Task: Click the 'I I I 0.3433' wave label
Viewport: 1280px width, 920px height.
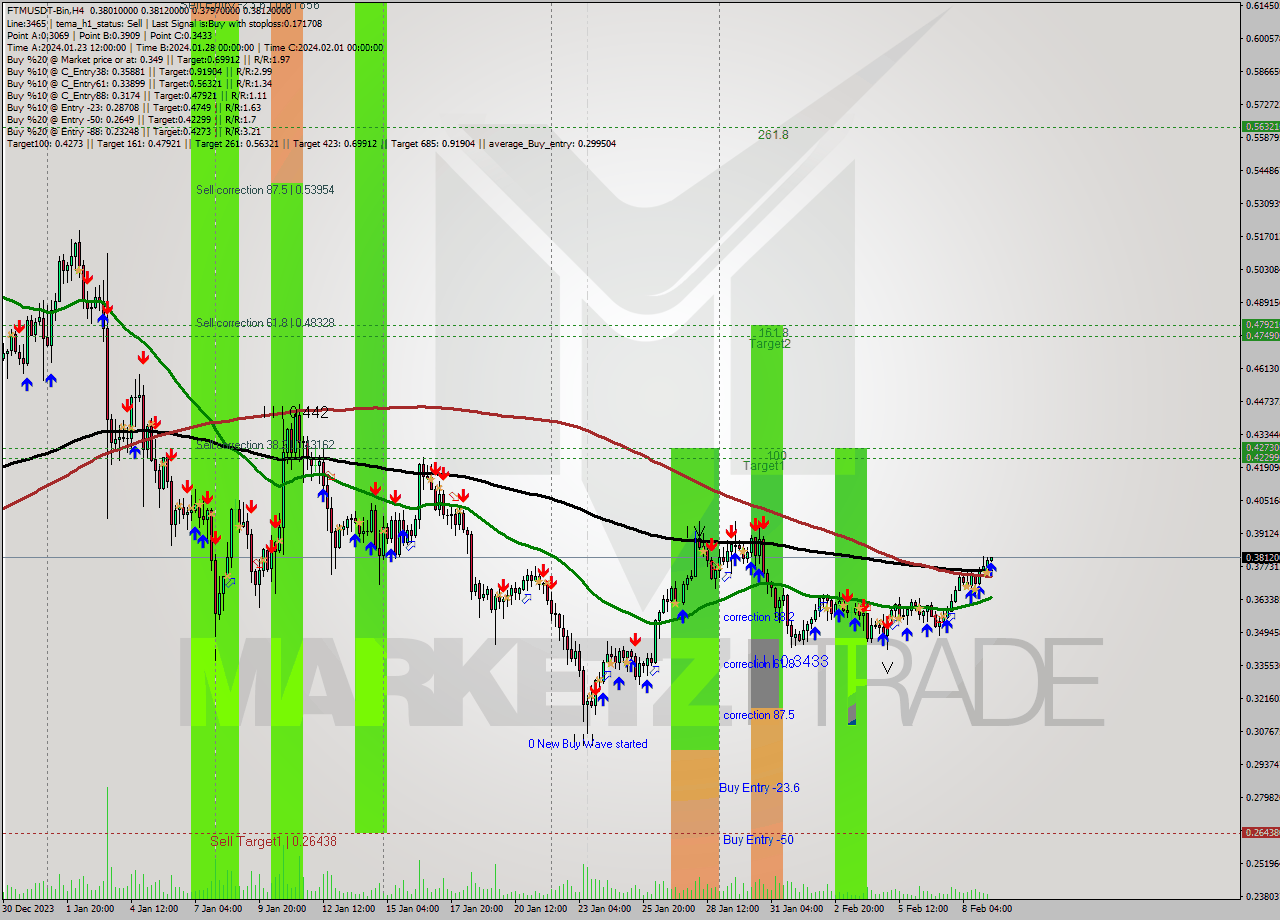Action: pyautogui.click(x=792, y=661)
